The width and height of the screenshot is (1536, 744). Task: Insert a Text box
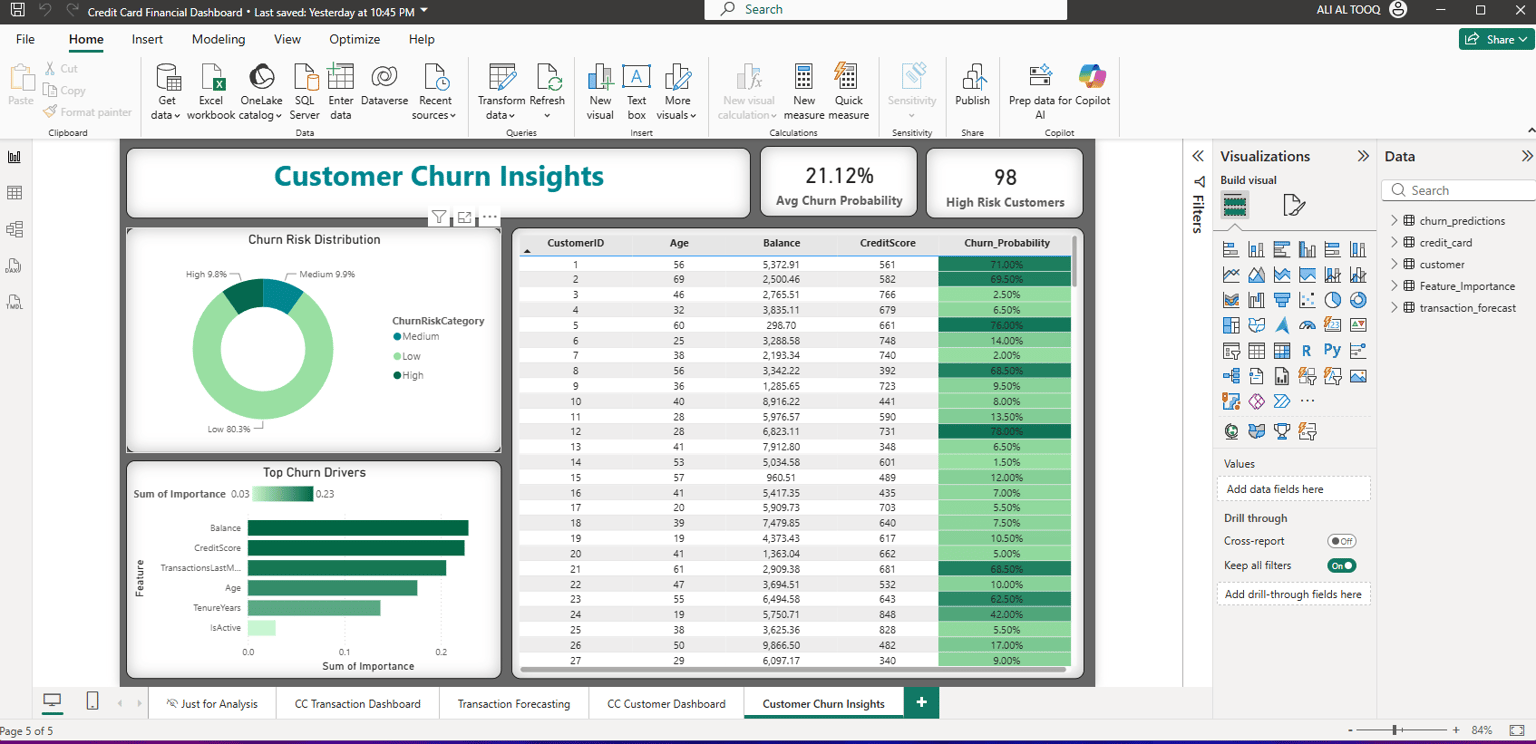tap(637, 78)
